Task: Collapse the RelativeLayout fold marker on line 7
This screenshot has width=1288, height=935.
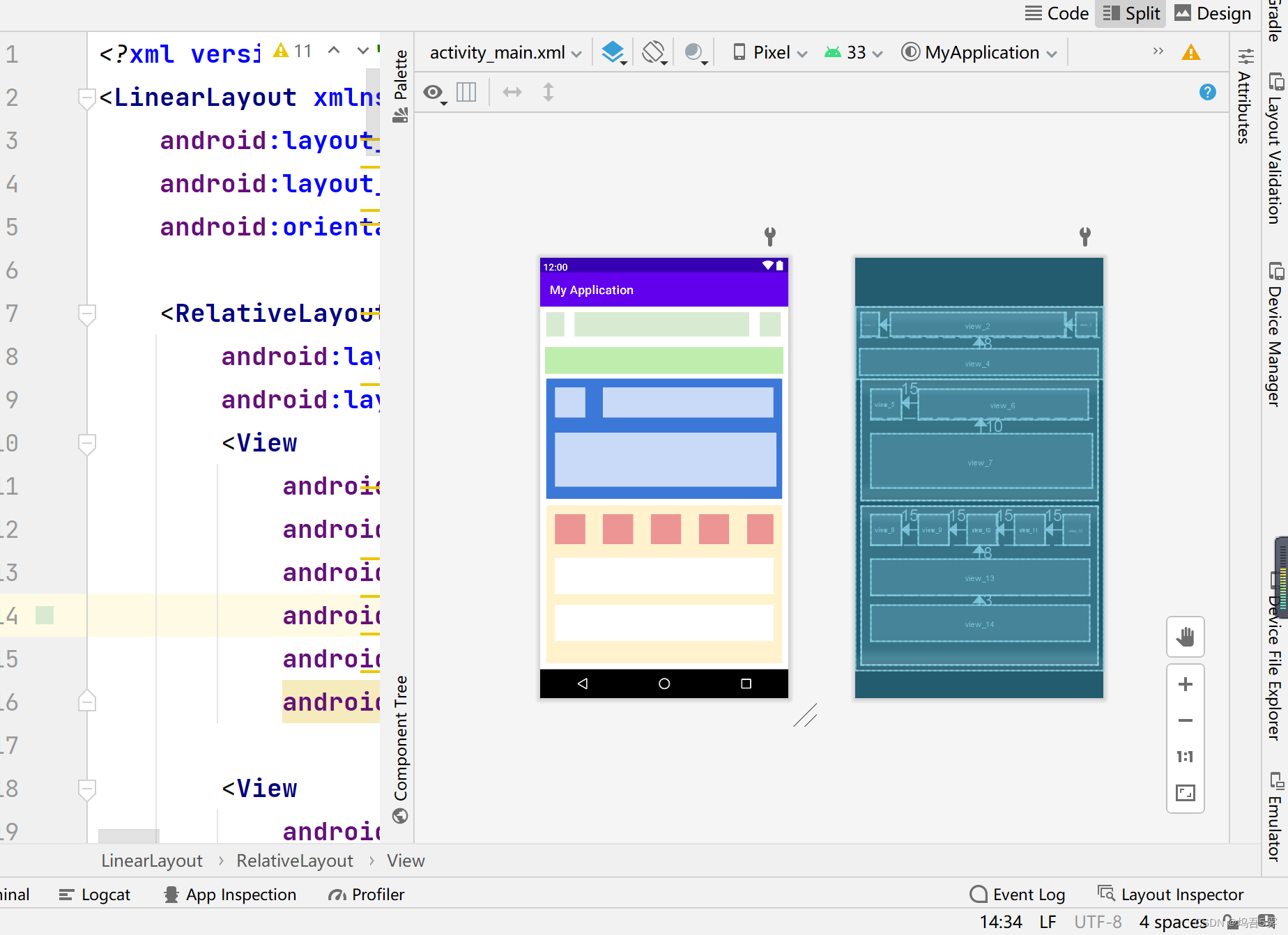Action: pos(87,314)
